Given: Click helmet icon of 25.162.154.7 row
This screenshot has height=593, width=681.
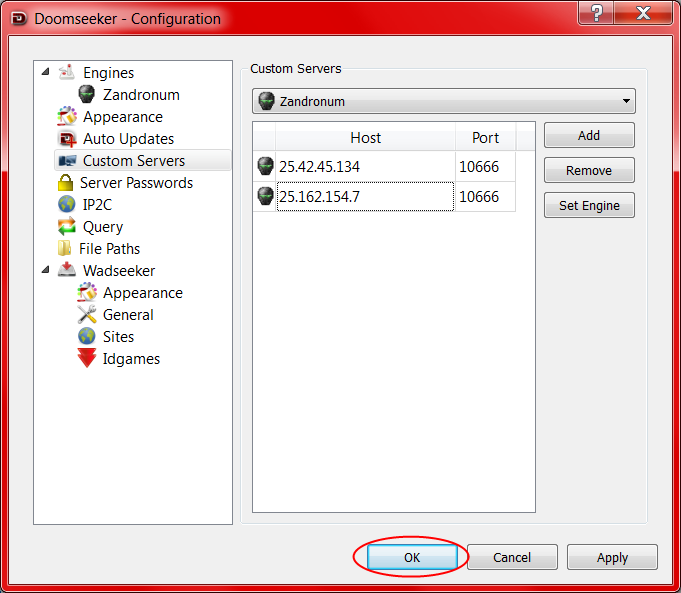Looking at the screenshot, I should click(x=265, y=196).
